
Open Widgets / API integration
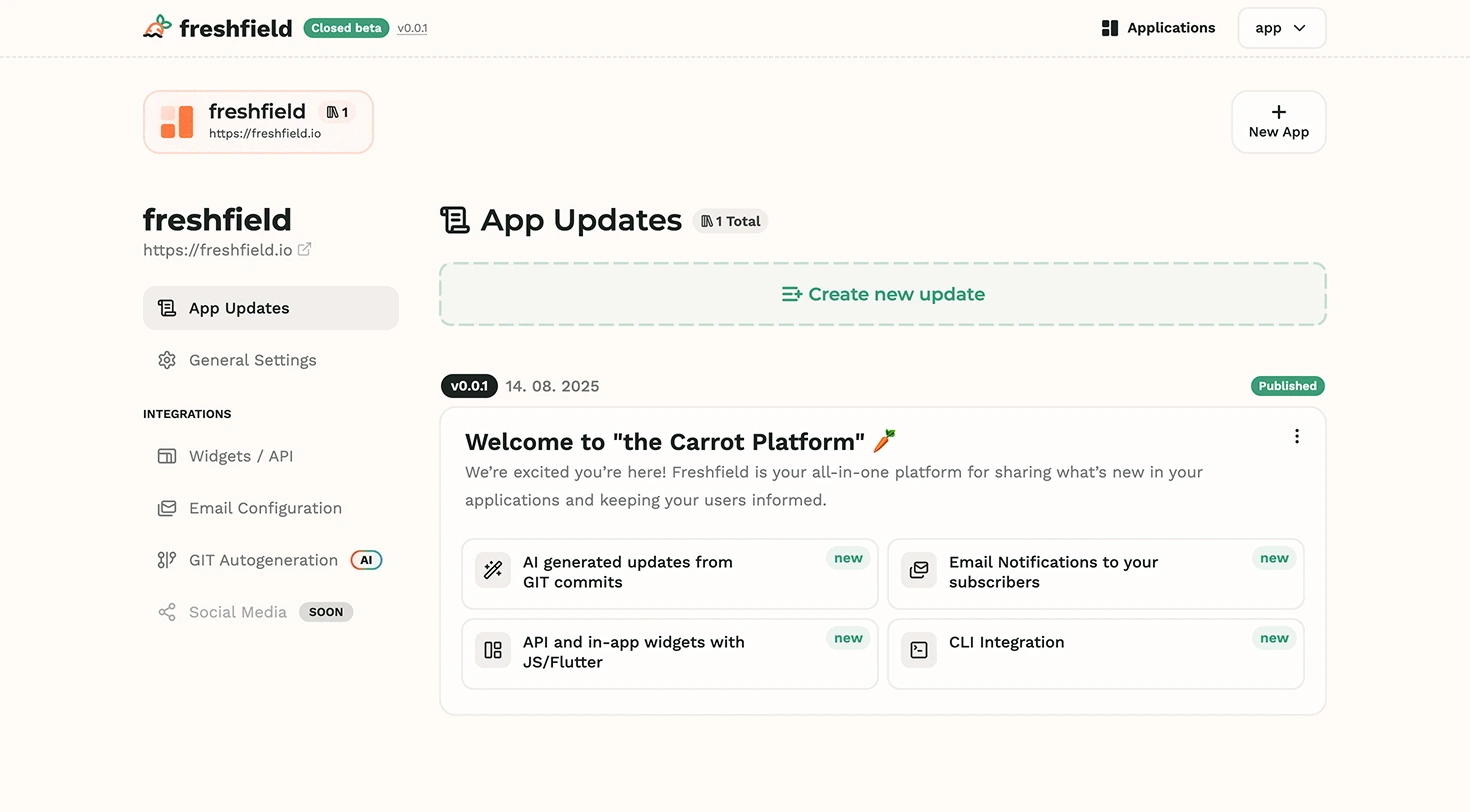(271, 456)
